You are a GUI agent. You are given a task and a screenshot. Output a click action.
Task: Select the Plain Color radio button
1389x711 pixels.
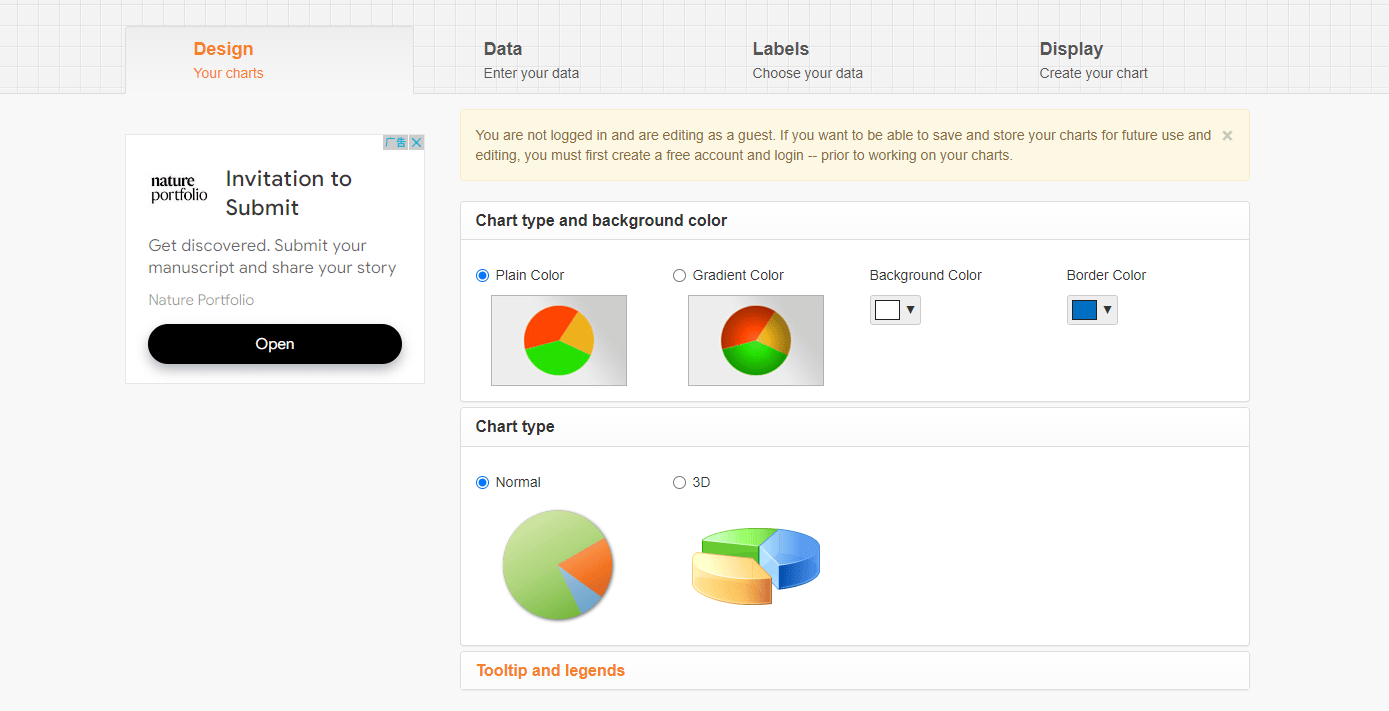click(x=483, y=276)
